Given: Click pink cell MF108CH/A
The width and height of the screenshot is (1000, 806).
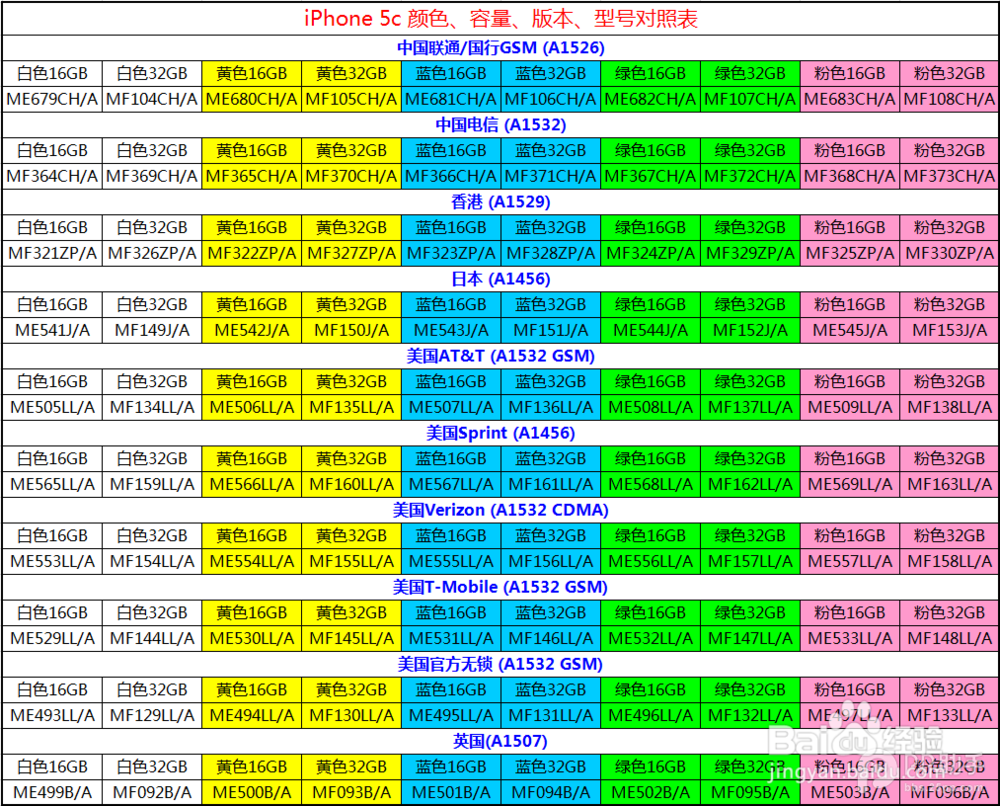Looking at the screenshot, I should coord(949,99).
